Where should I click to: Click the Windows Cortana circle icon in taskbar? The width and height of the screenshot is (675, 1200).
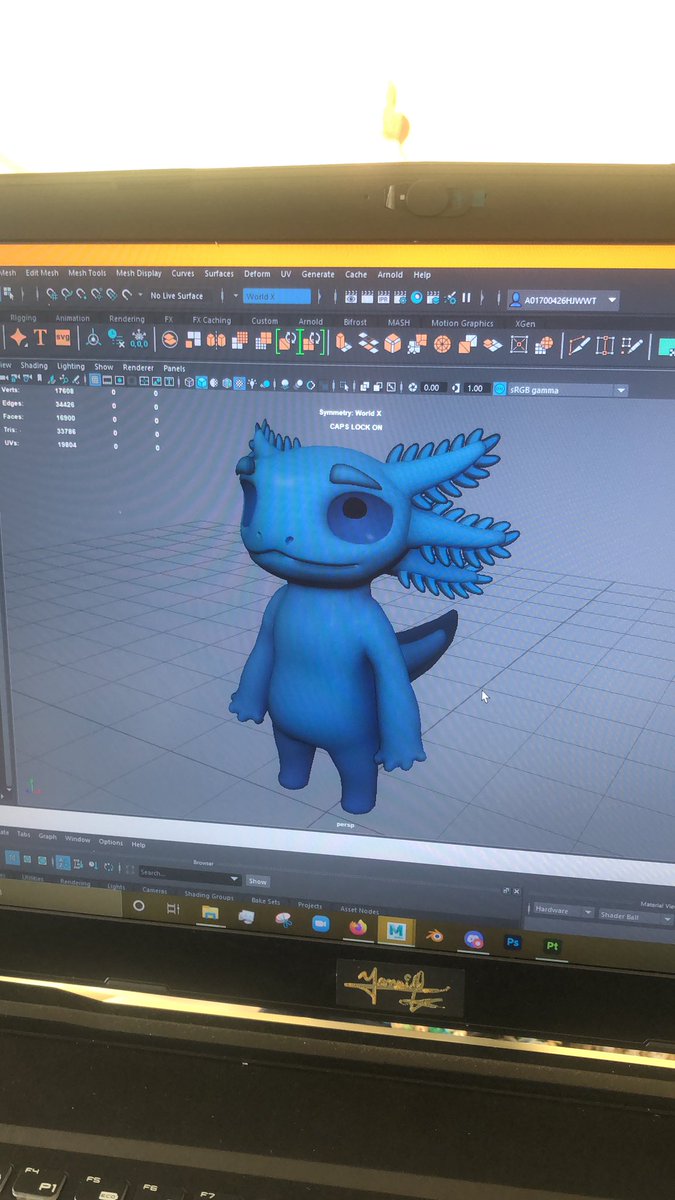coord(139,906)
